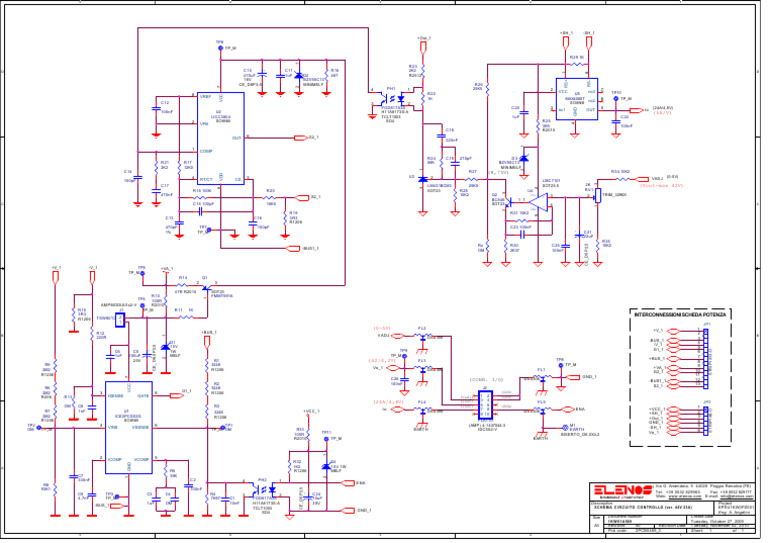Click the RV1 trimmer potentiometer symbol
The image size is (768, 543).
(597, 197)
